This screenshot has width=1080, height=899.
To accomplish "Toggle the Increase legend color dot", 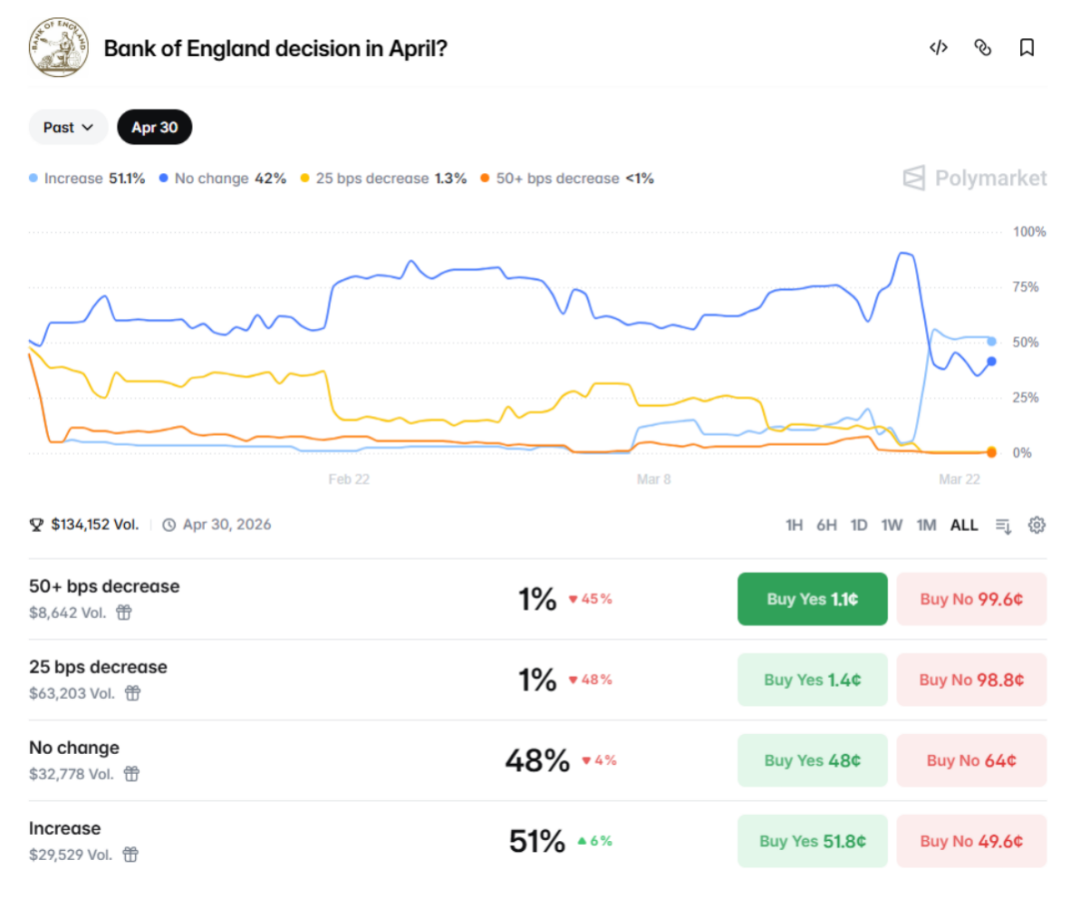I will tap(34, 179).
